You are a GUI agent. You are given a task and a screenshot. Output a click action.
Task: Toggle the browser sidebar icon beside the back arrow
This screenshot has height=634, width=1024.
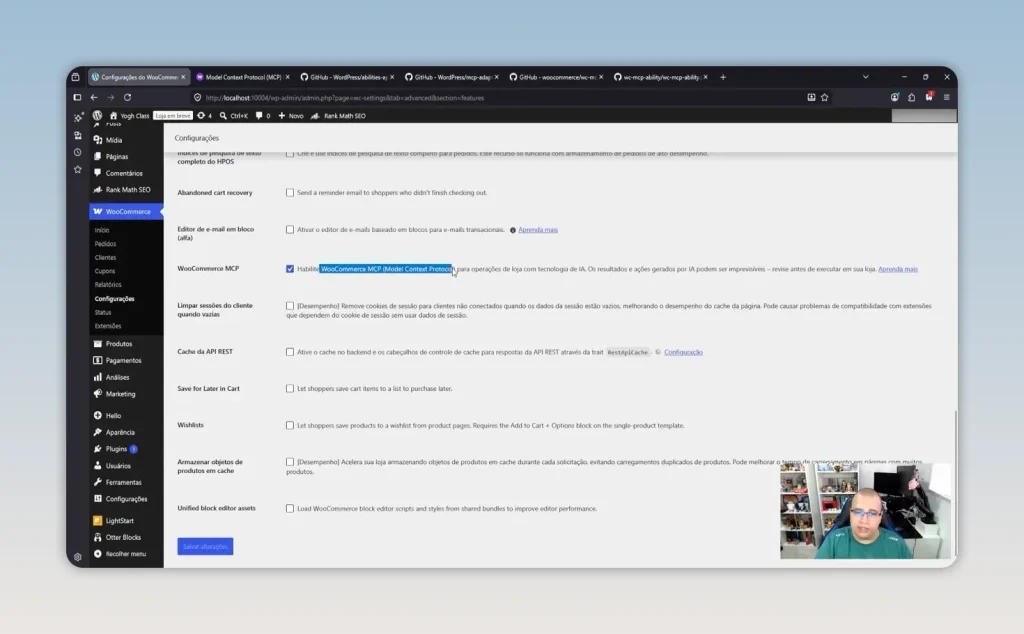pyautogui.click(x=77, y=97)
